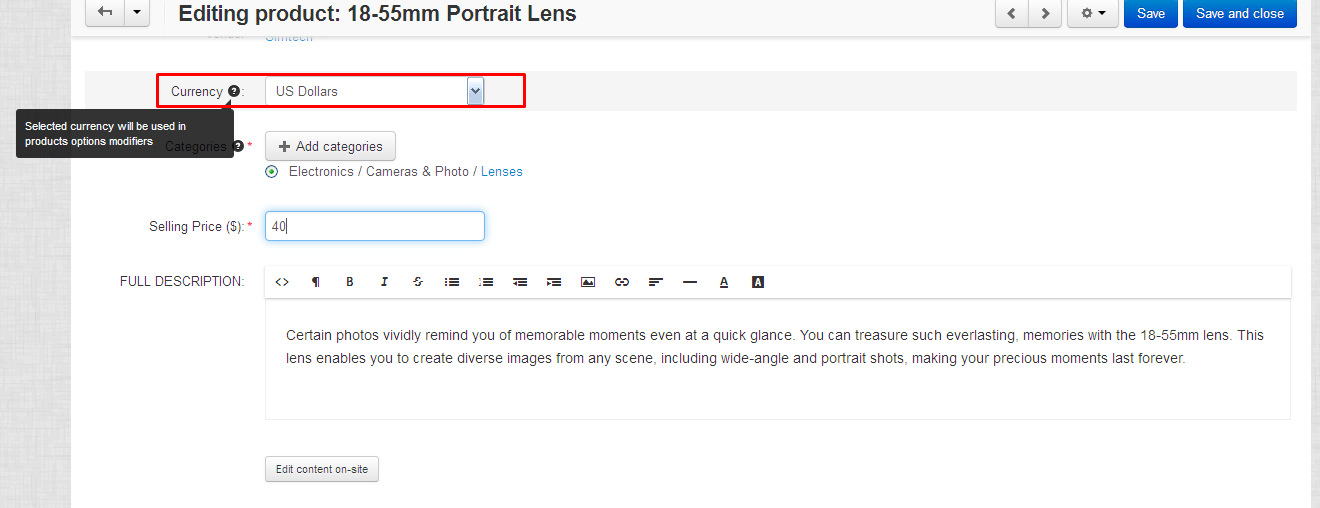Open the font color picker
Viewport: 1320px width, 508px height.
[724, 282]
